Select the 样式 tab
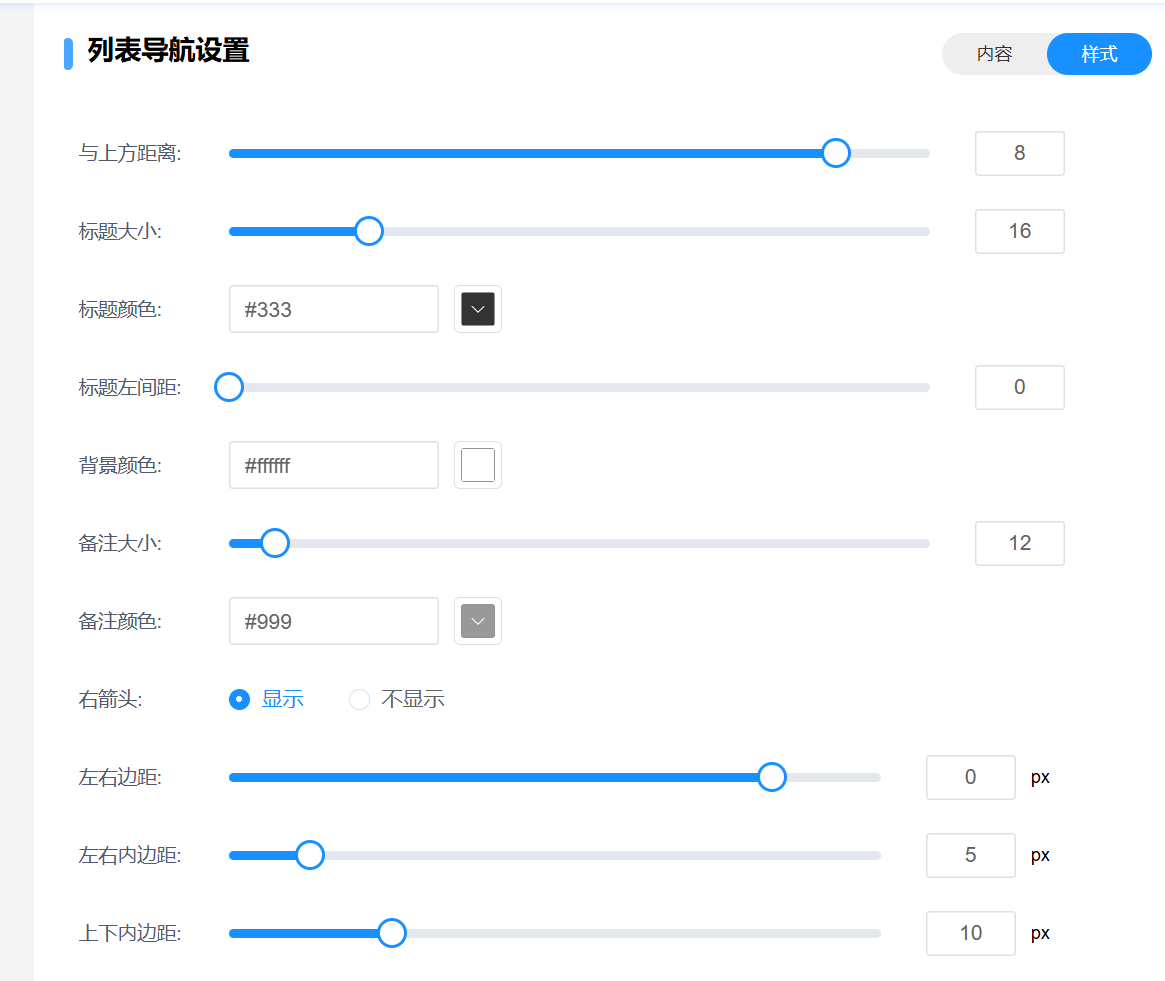Viewport: 1165px width, 981px height. [1099, 54]
